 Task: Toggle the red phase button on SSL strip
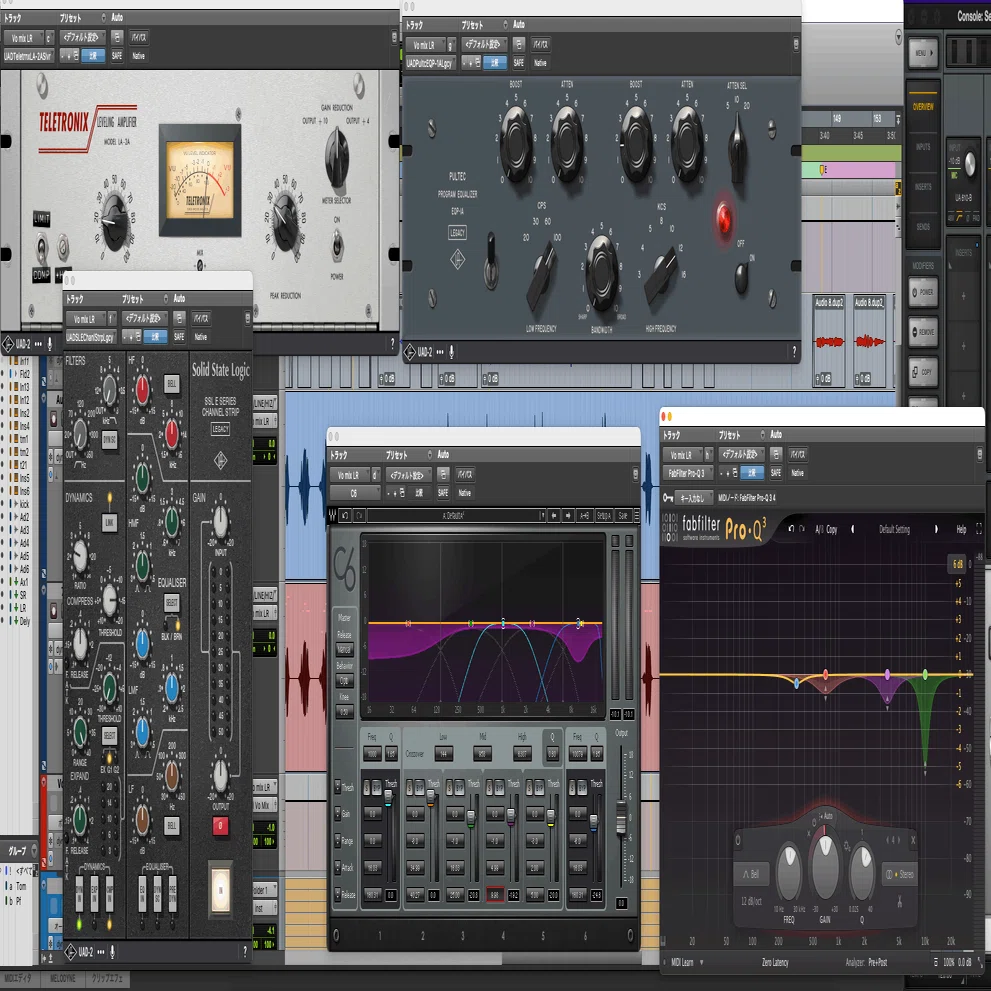pos(220,825)
